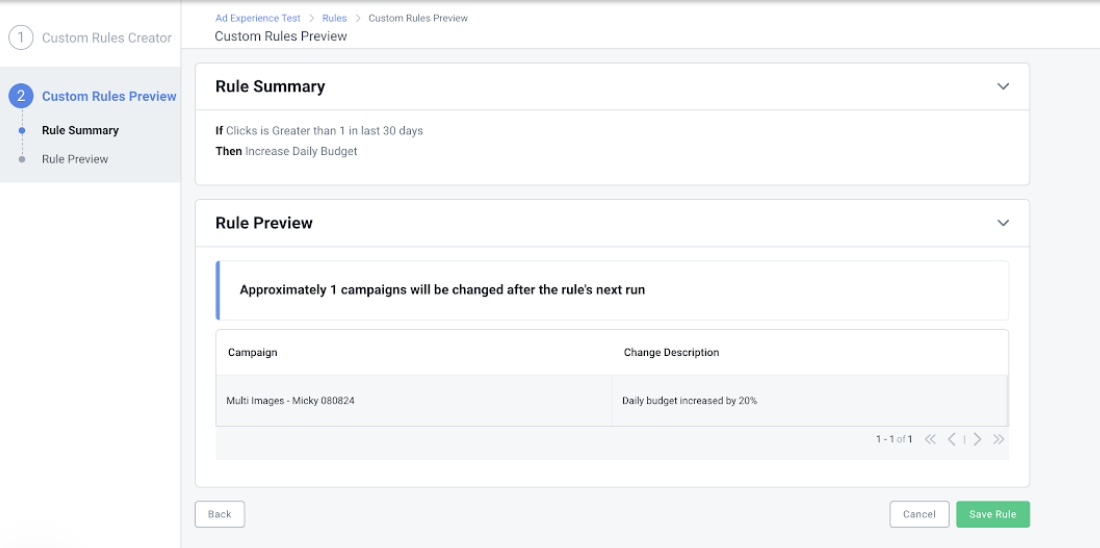Select Multi Images - Micky 080824 row
Image resolution: width=1100 pixels, height=548 pixels.
(612, 401)
